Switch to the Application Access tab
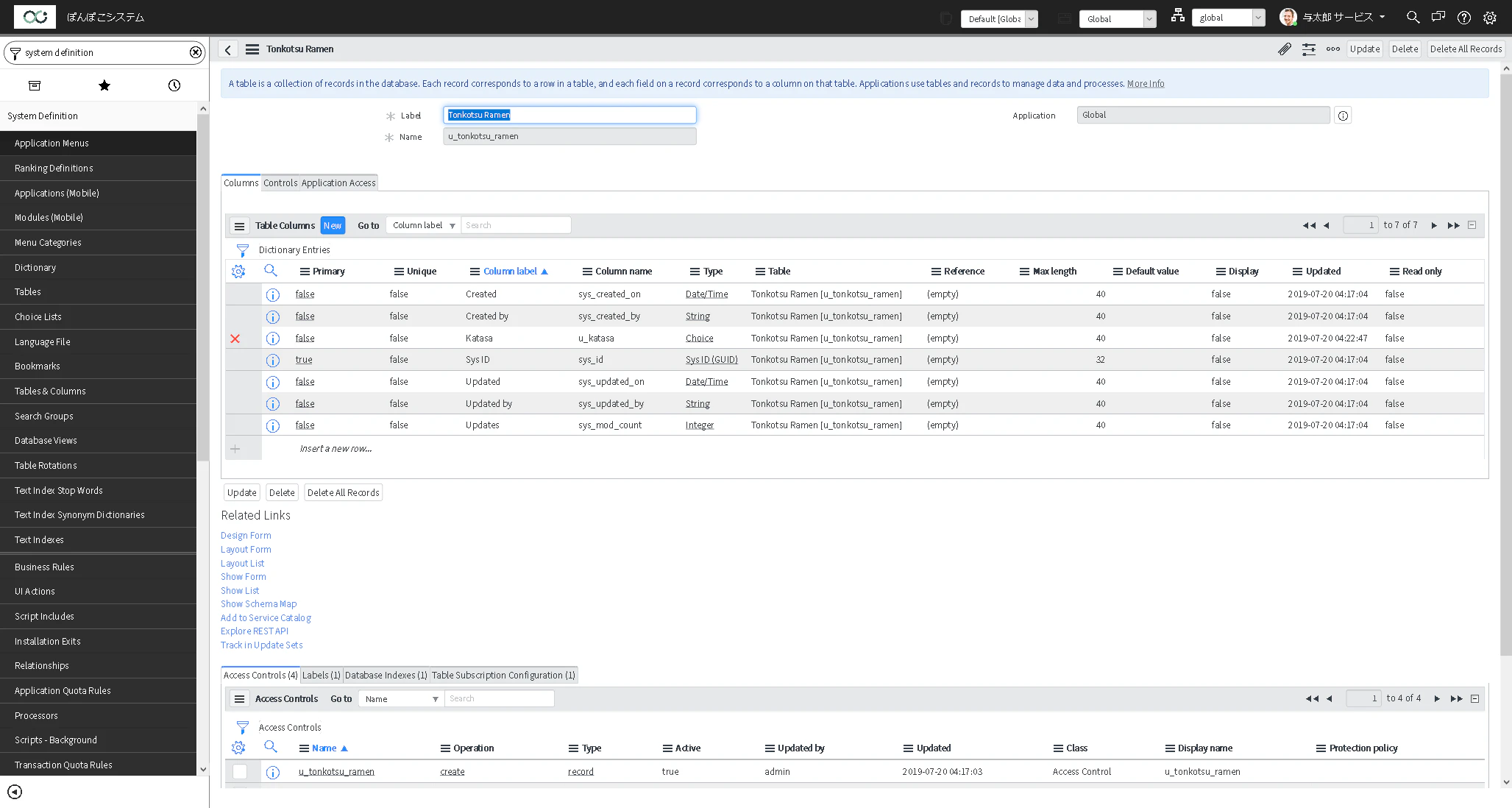The width and height of the screenshot is (1512, 808). pos(338,183)
